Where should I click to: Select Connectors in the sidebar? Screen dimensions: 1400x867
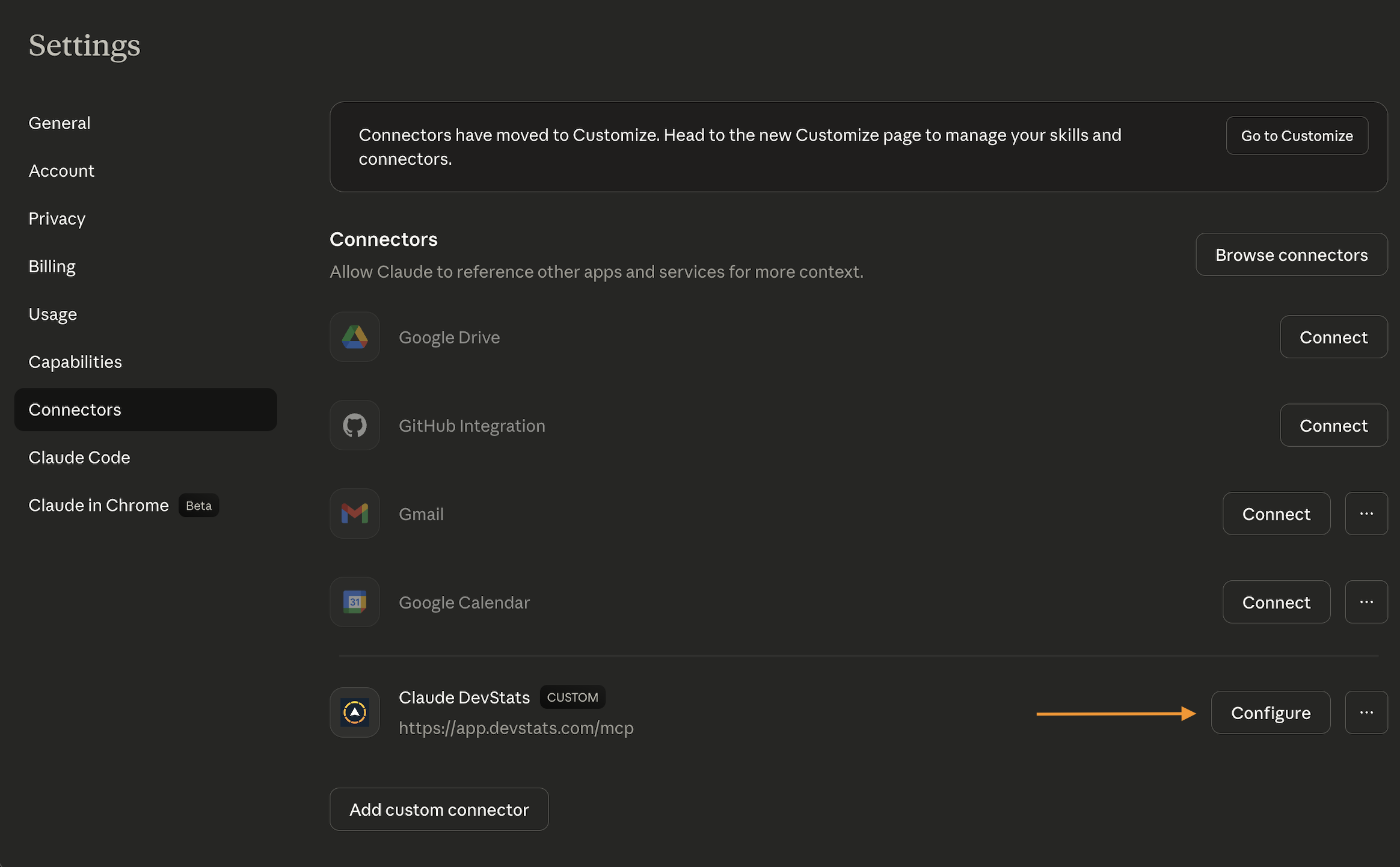pos(146,409)
